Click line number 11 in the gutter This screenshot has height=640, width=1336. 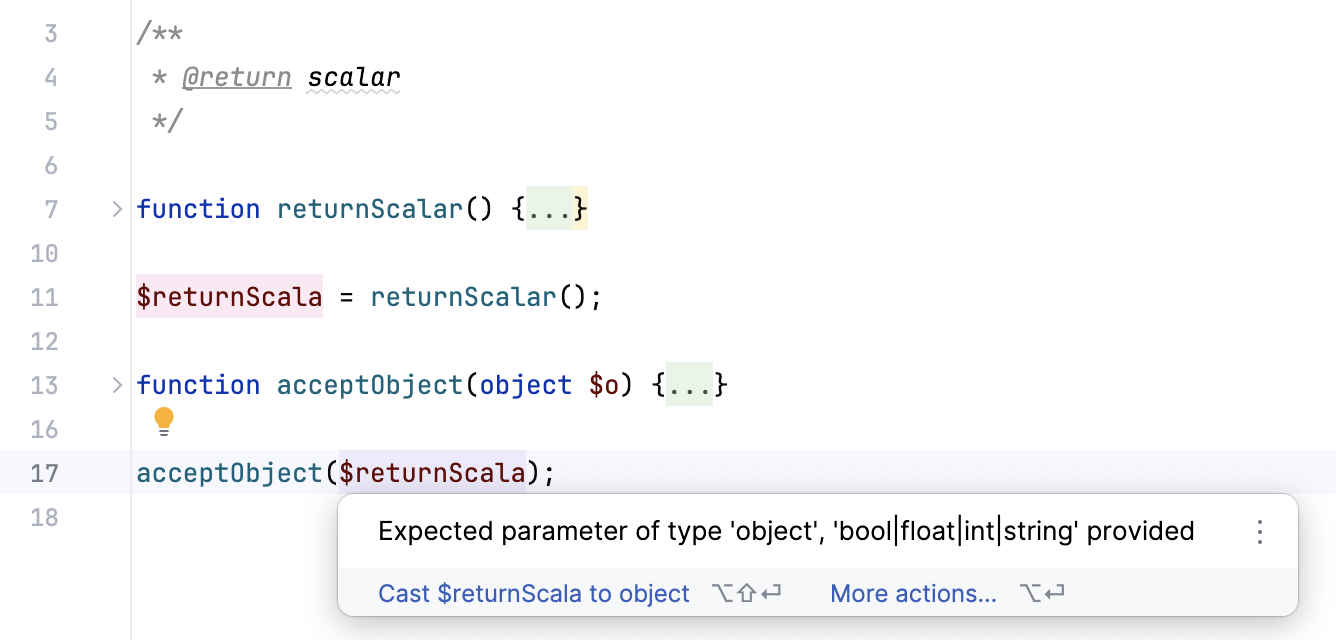coord(44,297)
